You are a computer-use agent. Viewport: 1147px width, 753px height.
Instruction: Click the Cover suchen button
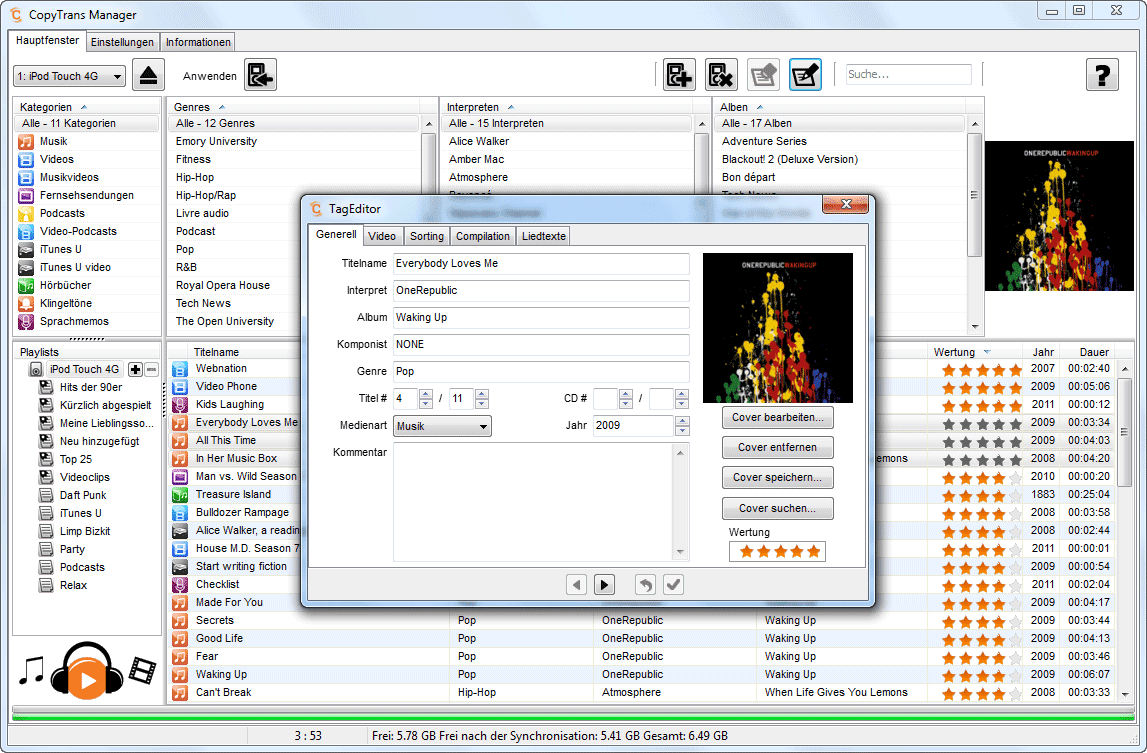click(x=778, y=508)
